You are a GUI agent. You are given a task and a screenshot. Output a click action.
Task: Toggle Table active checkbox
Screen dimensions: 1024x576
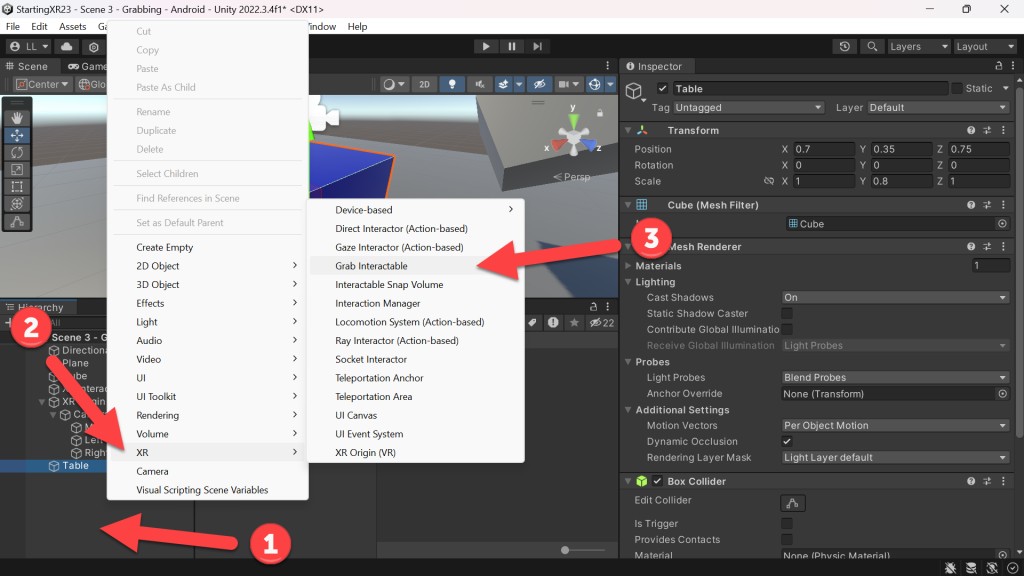662,88
